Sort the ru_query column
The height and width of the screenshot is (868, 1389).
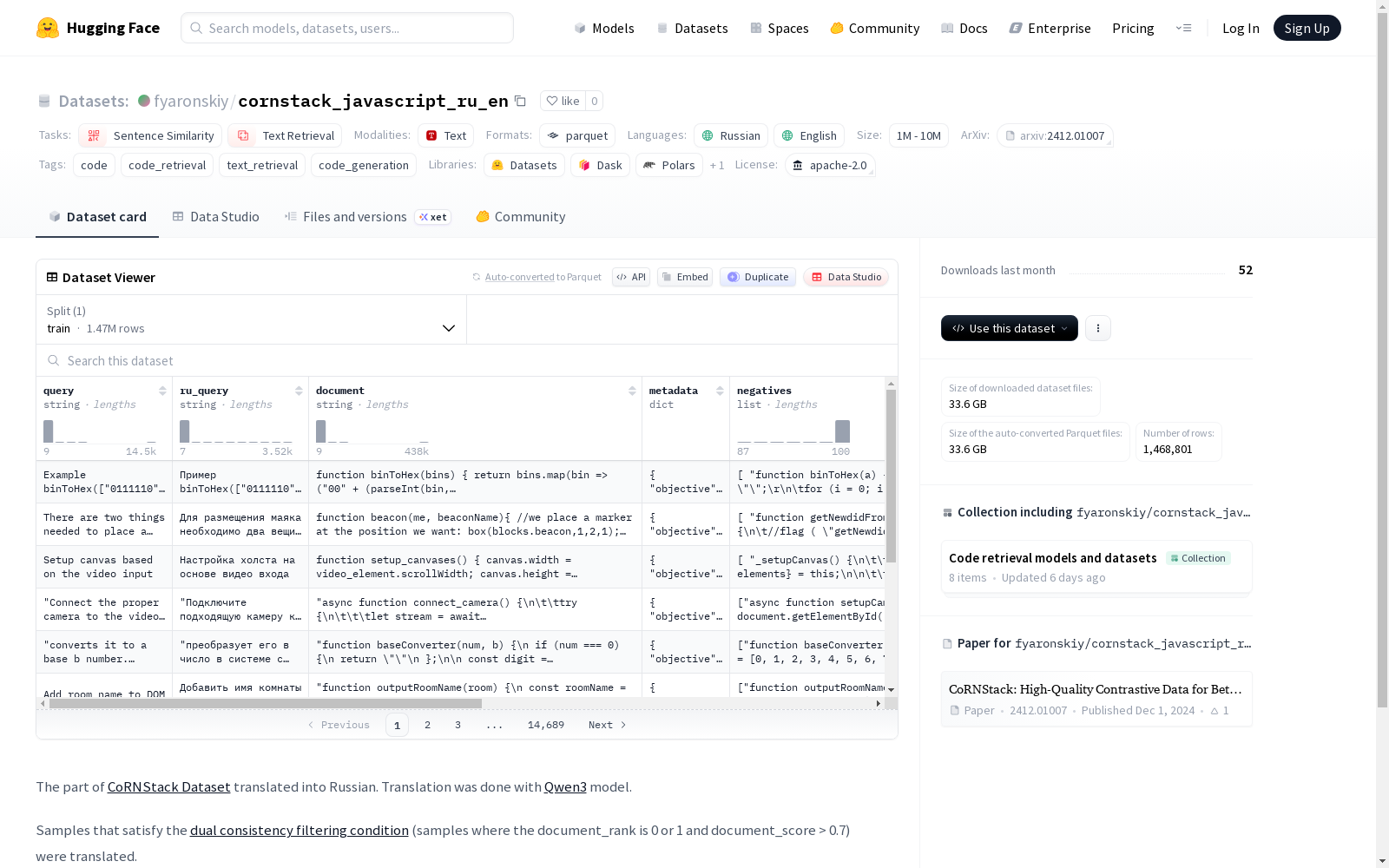point(299,391)
